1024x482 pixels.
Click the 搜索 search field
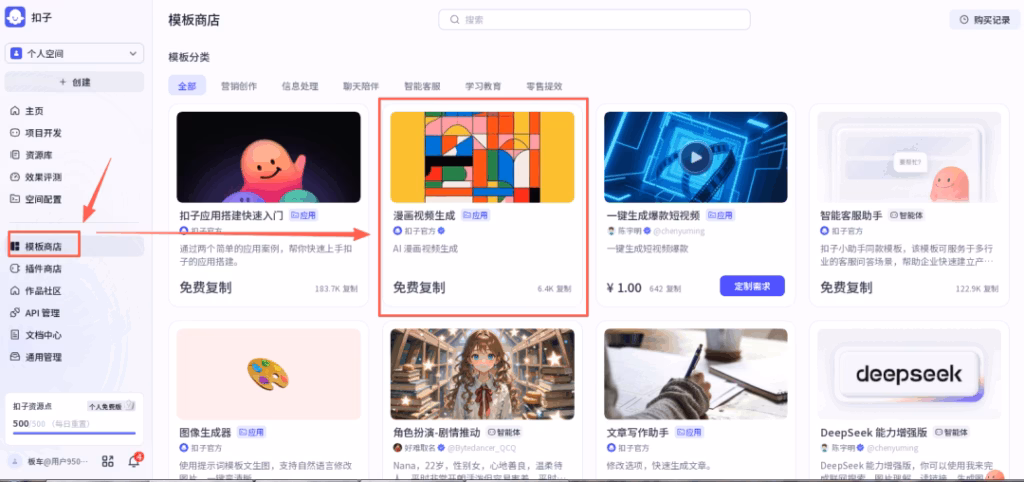[594, 20]
